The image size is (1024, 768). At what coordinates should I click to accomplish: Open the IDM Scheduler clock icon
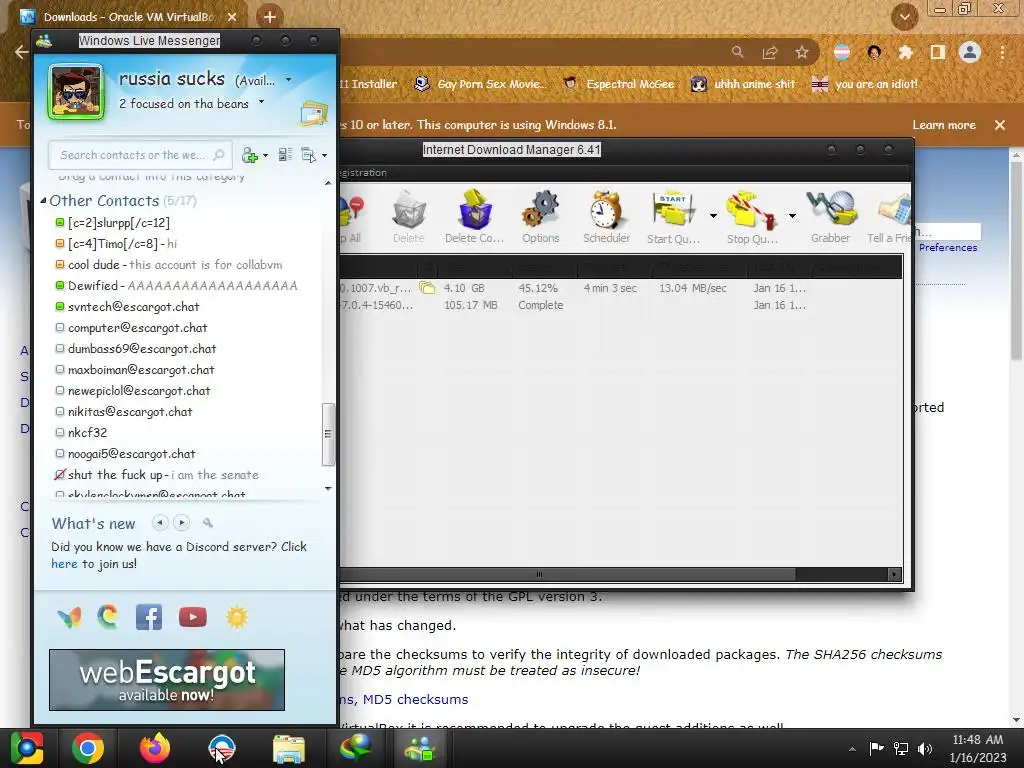click(x=606, y=216)
